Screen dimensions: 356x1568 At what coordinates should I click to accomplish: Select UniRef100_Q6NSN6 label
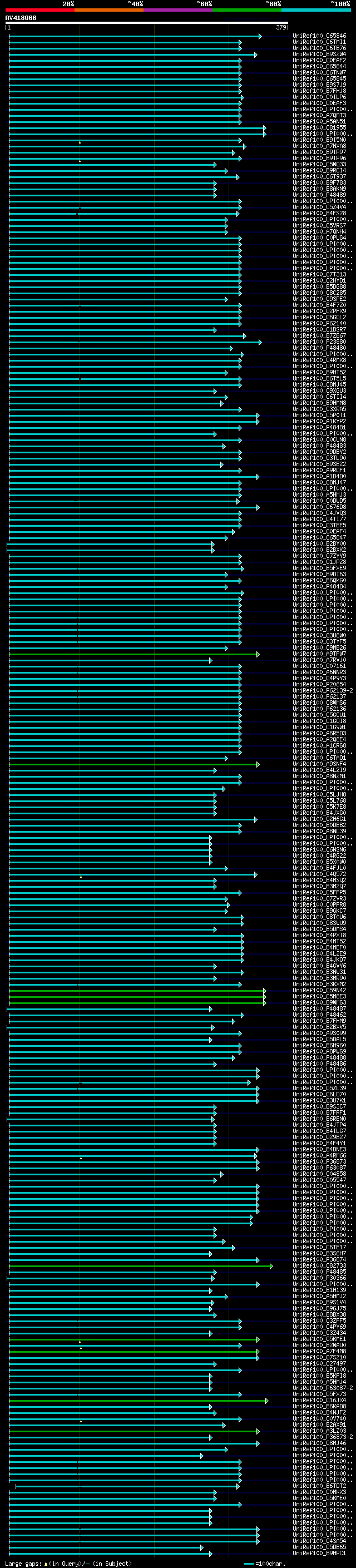[319, 850]
